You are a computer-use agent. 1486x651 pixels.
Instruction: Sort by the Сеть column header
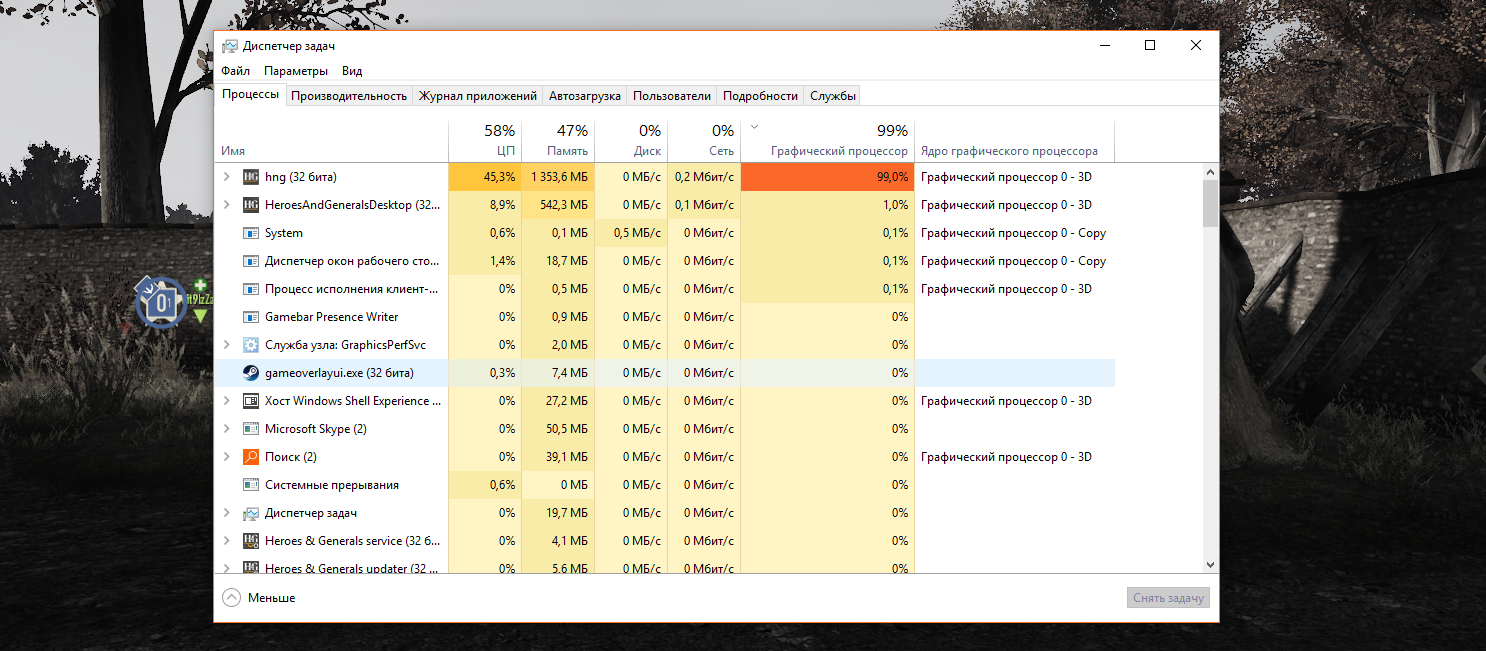(704, 141)
